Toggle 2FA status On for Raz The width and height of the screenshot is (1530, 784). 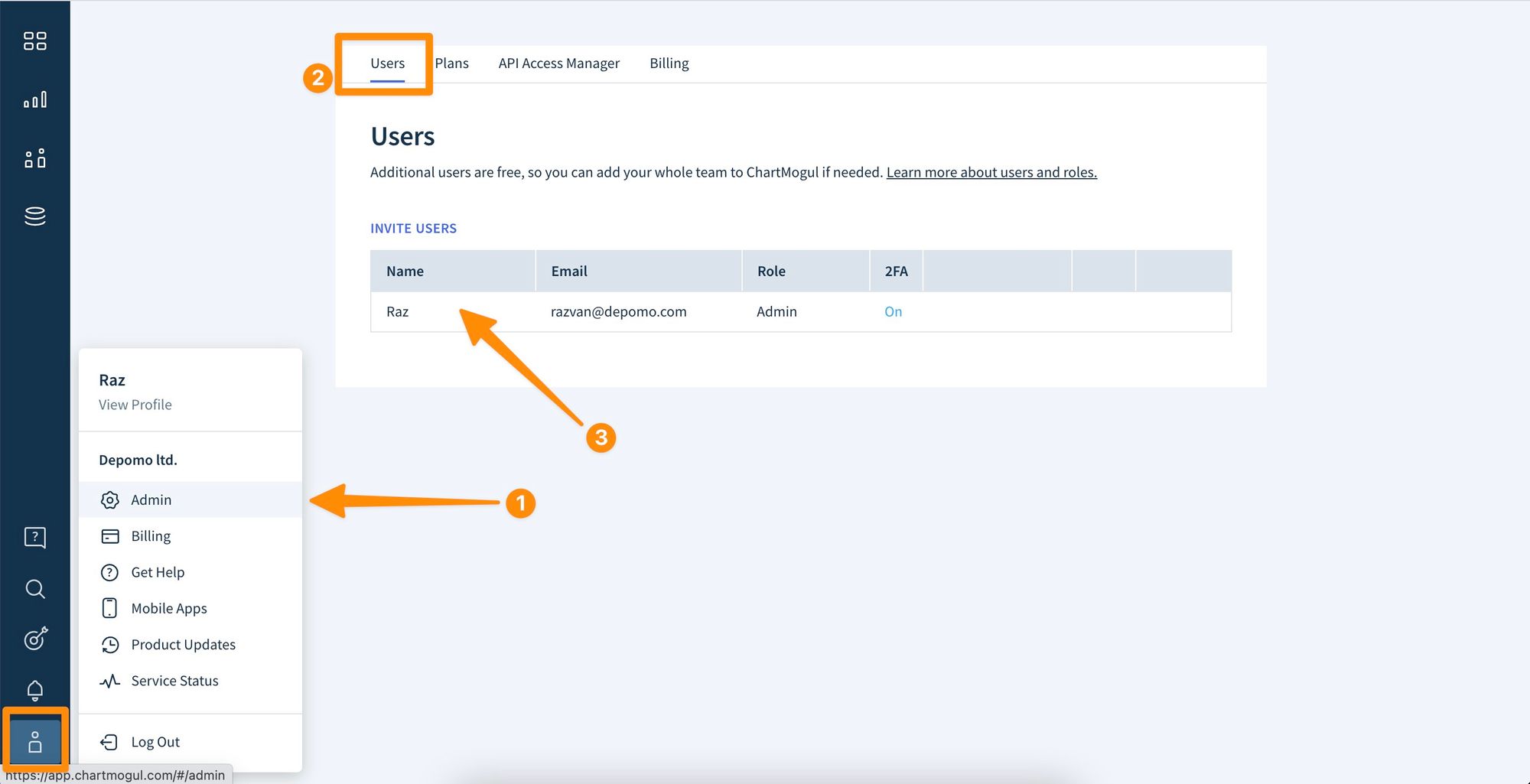893,311
